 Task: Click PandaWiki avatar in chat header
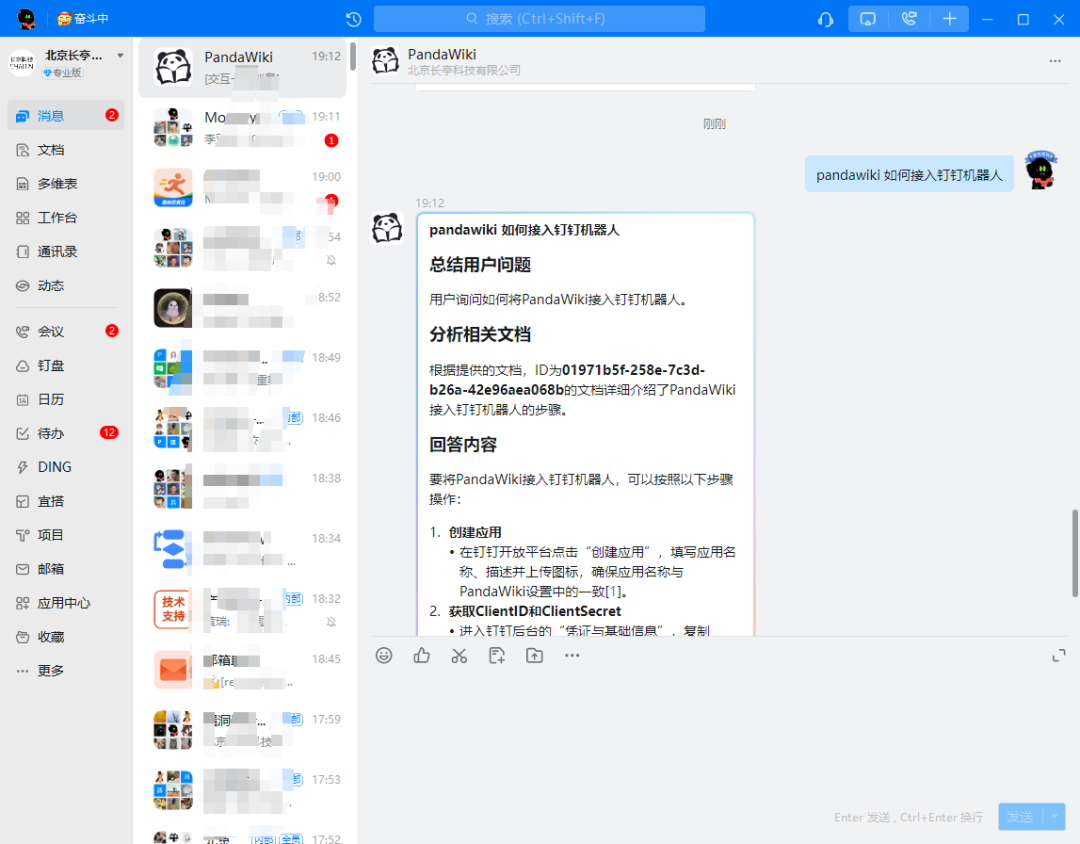tap(386, 60)
